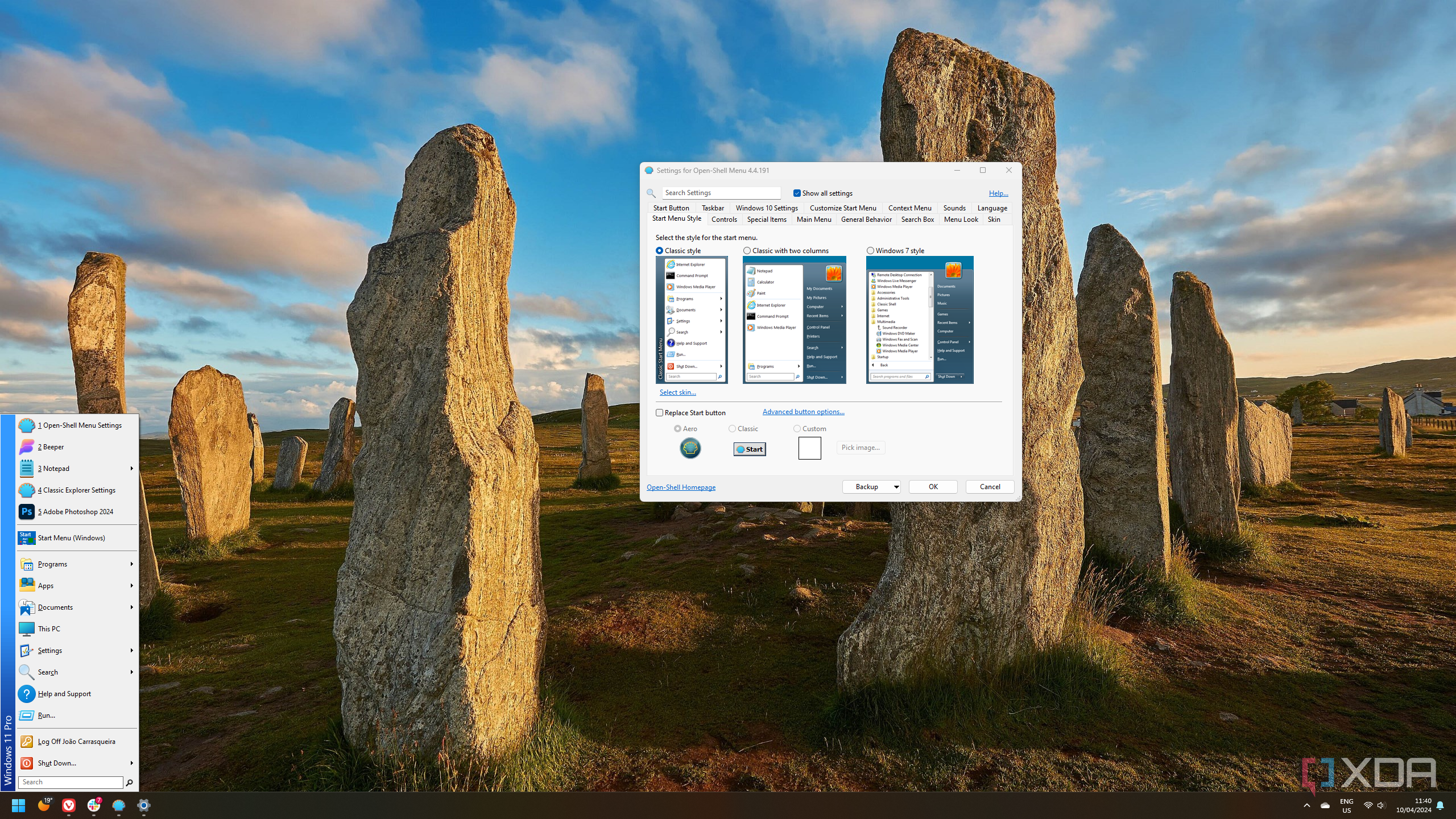Enable the Replace Start button checkbox
Image resolution: width=1456 pixels, height=819 pixels.
pyautogui.click(x=660, y=412)
